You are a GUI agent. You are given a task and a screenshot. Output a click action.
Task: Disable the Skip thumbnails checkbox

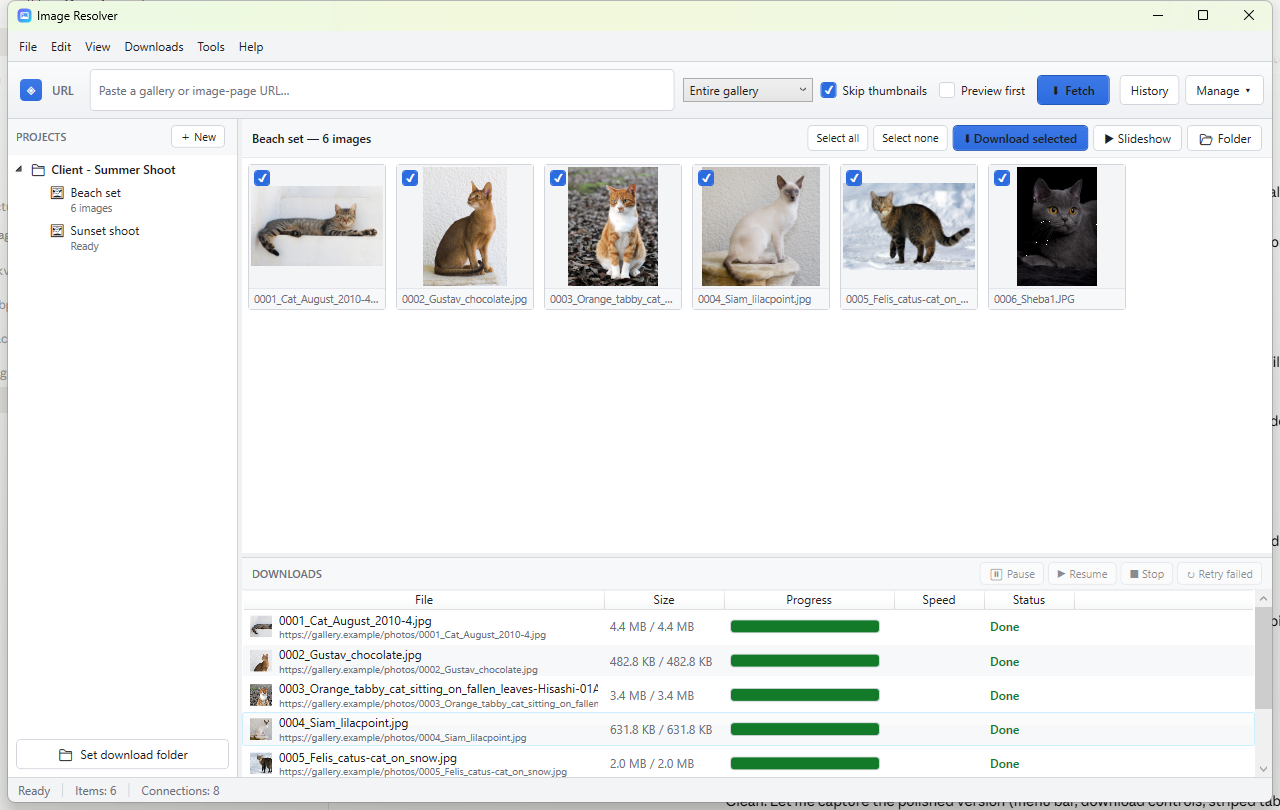[828, 90]
